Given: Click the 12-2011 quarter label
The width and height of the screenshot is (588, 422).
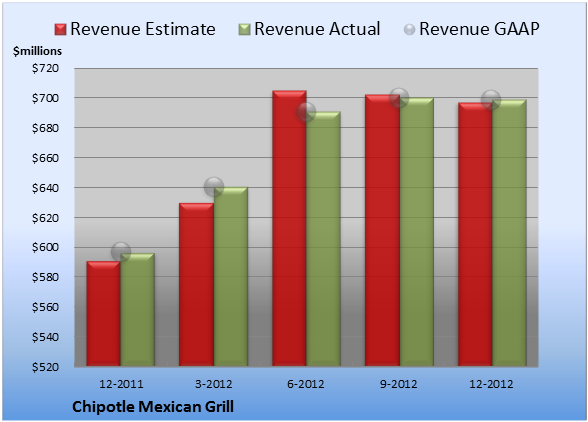Looking at the screenshot, I should click(x=121, y=384).
